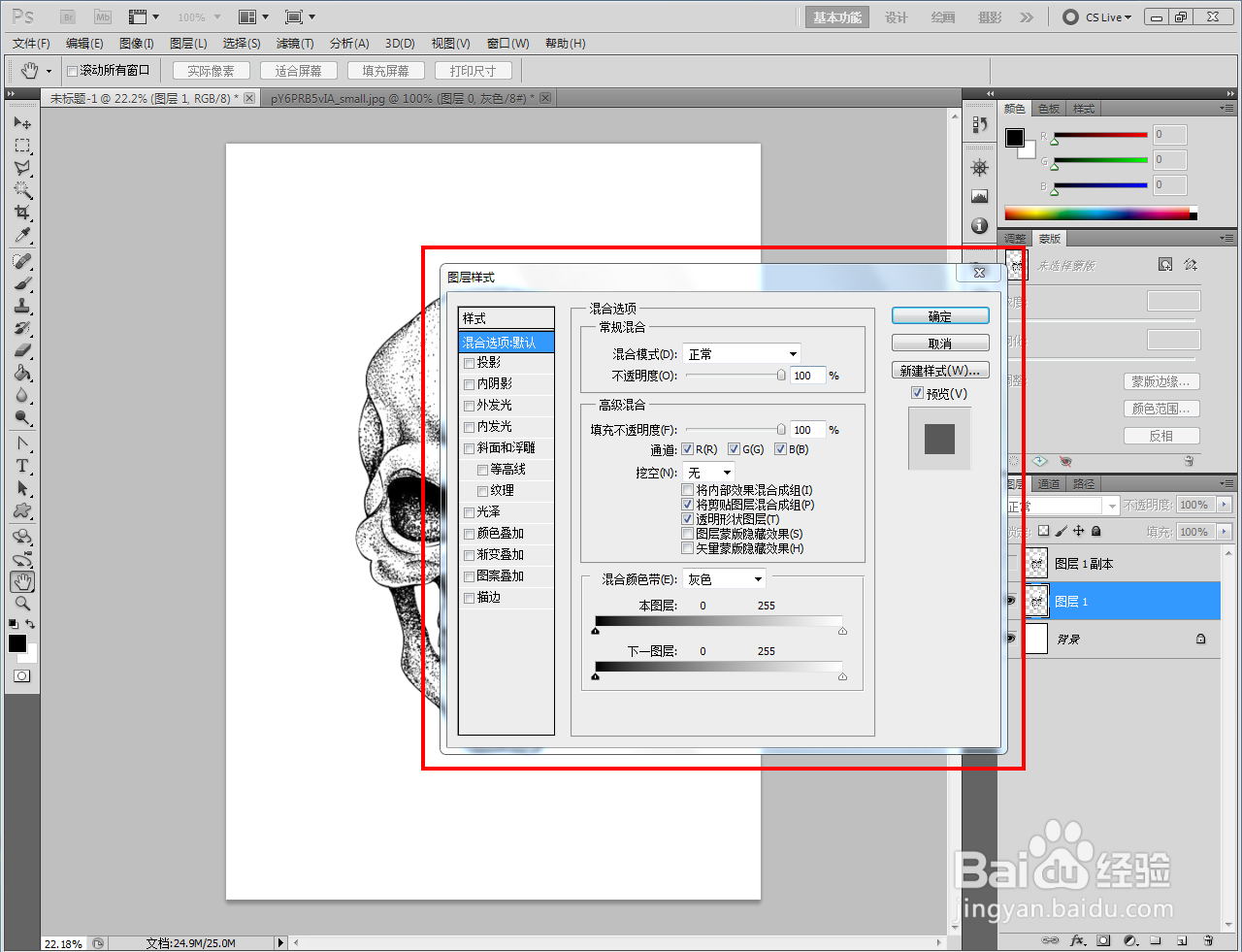The height and width of the screenshot is (952, 1242).
Task: Switch to the 色板 swatches tab
Action: coord(1049,109)
